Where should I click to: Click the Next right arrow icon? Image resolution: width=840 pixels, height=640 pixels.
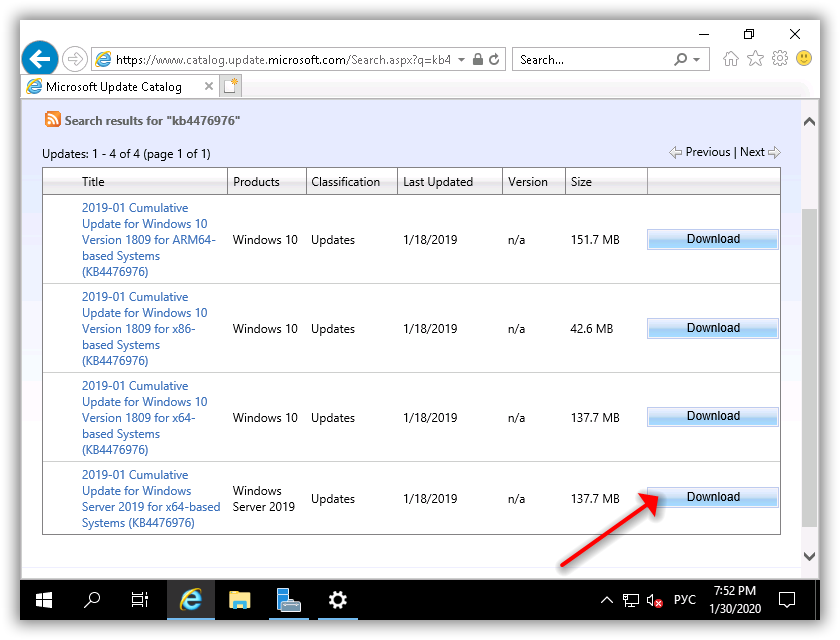[774, 153]
